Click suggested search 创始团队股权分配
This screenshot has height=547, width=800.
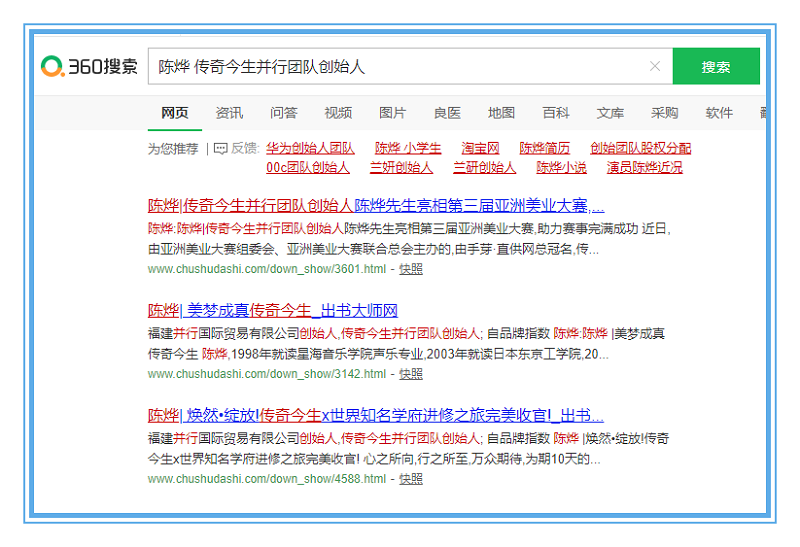(640, 148)
